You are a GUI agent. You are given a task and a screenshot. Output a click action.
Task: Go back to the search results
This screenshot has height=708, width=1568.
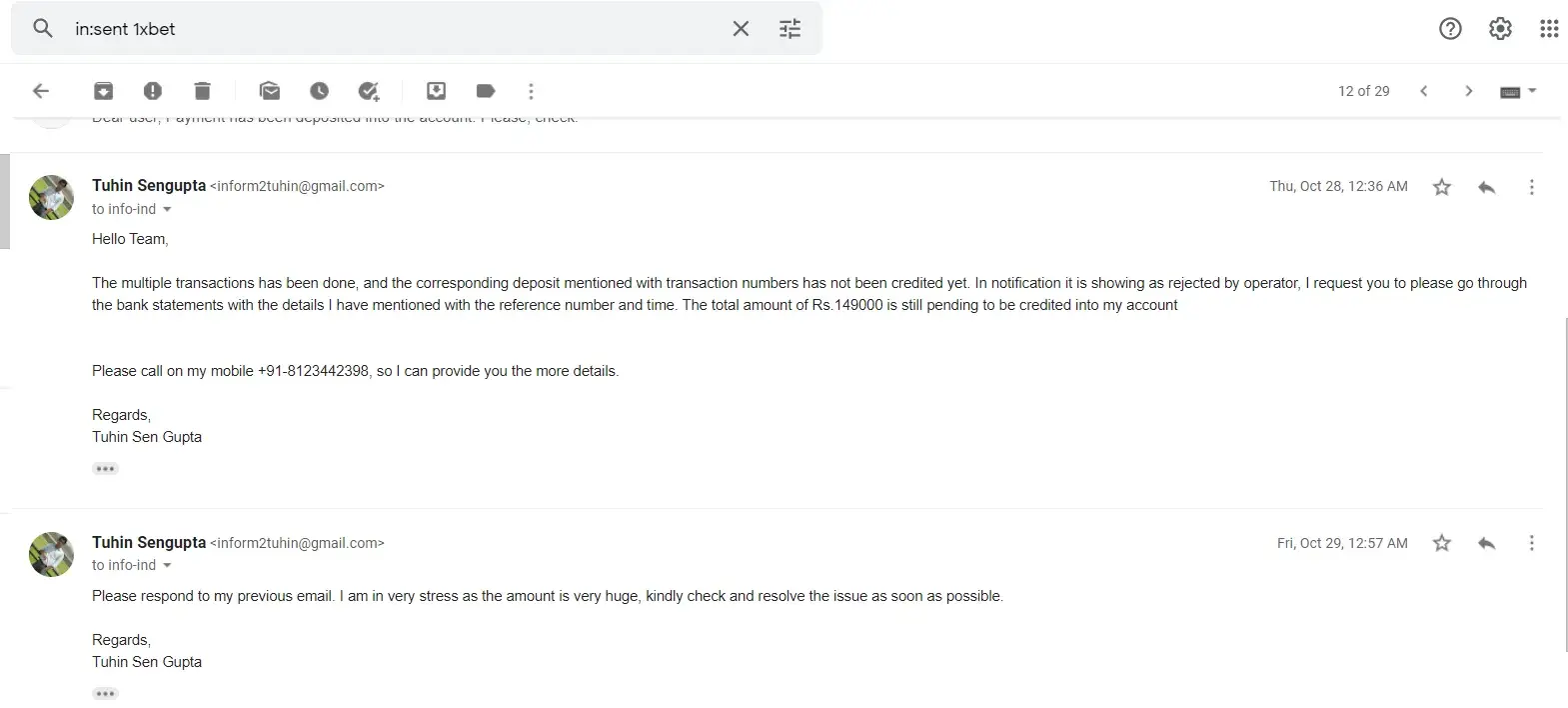tap(41, 91)
